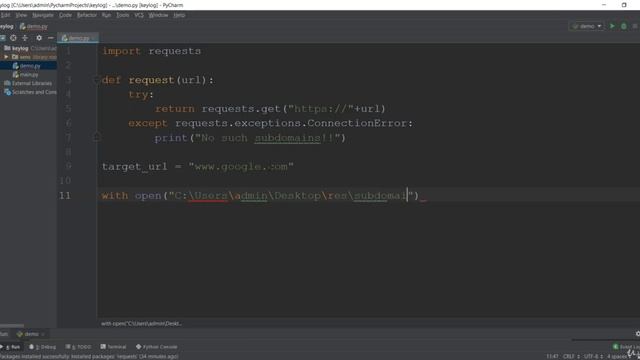
Task: Click line number 11 in the gutter
Action: [x=65, y=196]
